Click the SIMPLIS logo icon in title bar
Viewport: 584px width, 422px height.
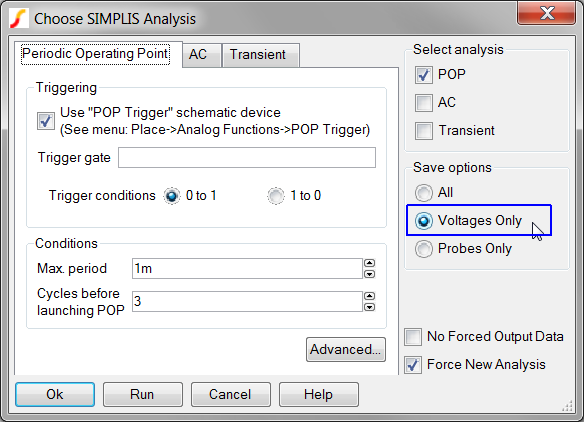(x=19, y=19)
